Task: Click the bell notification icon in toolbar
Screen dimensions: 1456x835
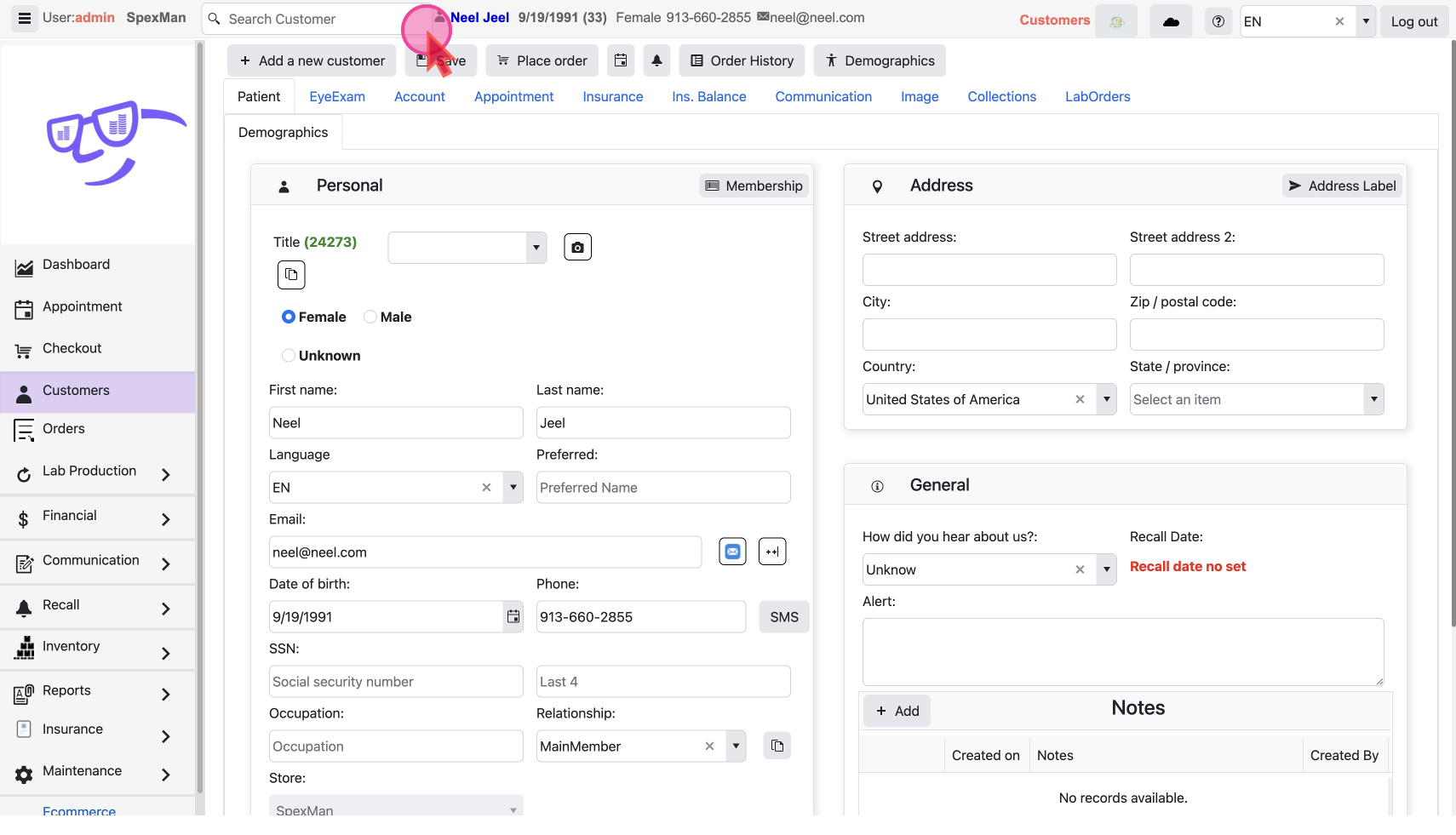Action: (x=656, y=60)
